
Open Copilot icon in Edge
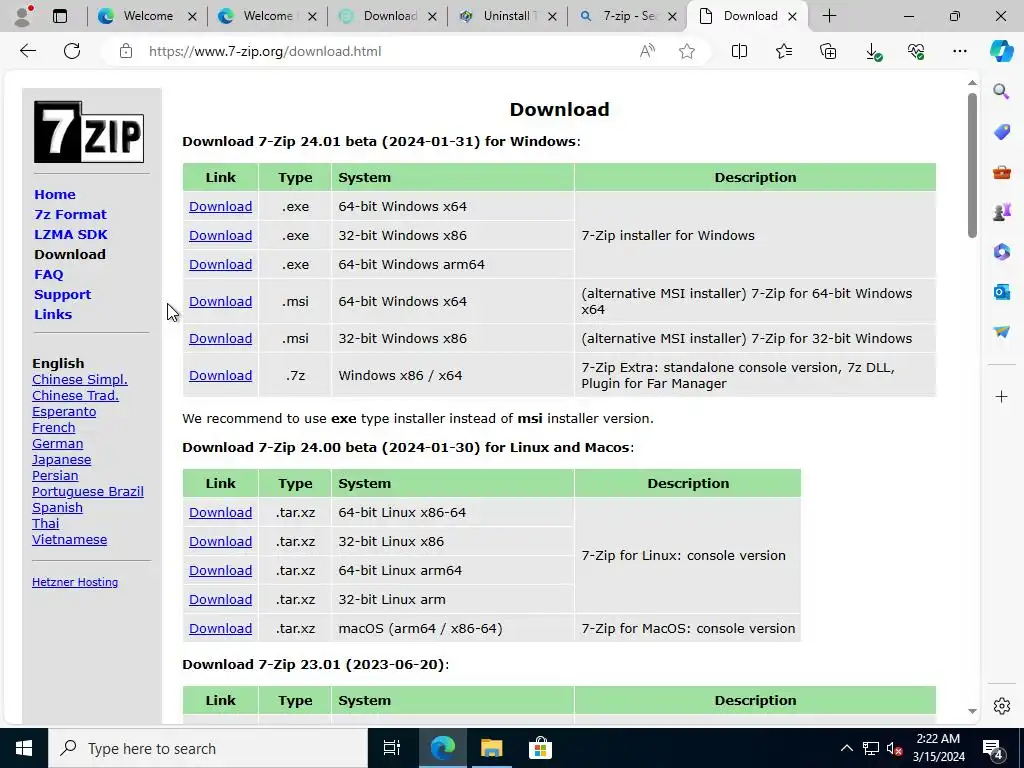pyautogui.click(x=1001, y=51)
